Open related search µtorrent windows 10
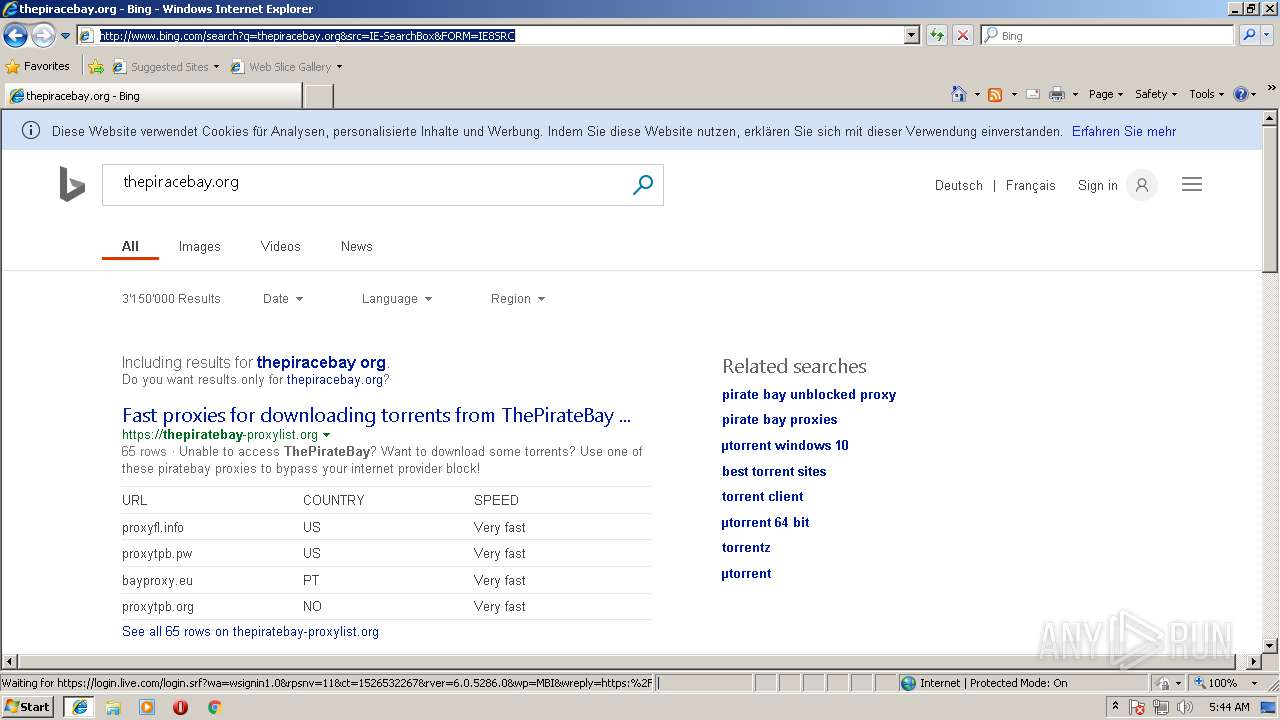This screenshot has height=720, width=1280. tap(785, 445)
